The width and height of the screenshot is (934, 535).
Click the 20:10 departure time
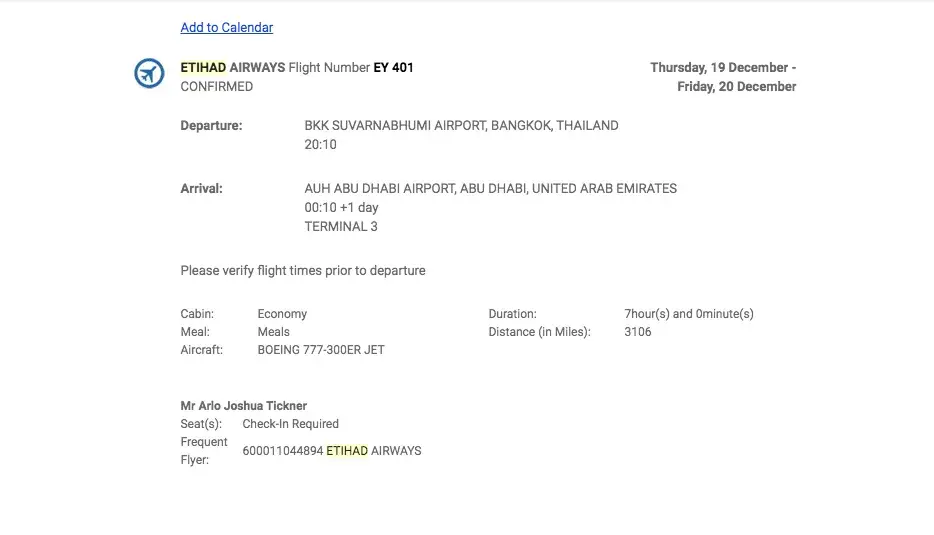(x=320, y=145)
